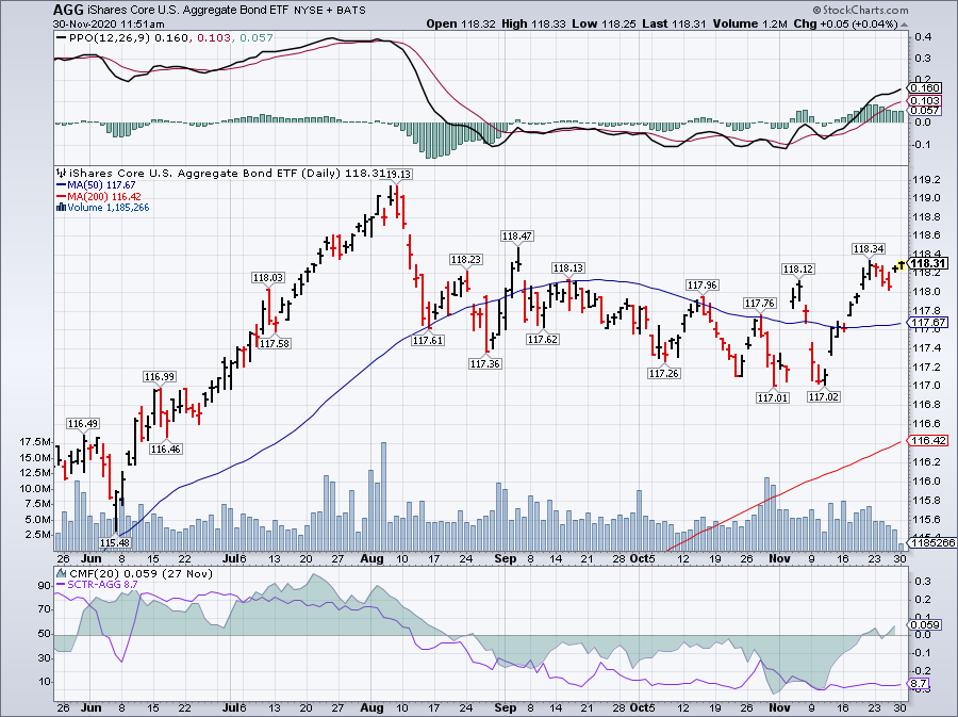Click the Volume 1,185,266 legend entry

(108, 207)
